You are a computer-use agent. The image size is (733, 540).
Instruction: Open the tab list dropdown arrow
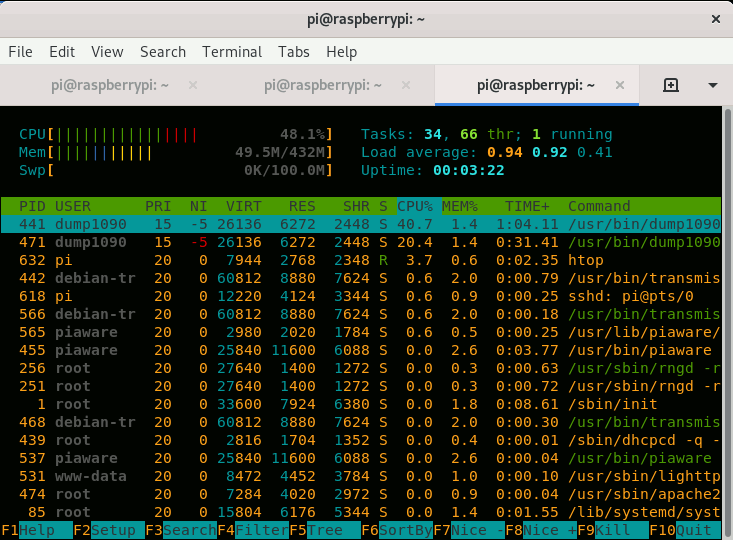pos(712,85)
